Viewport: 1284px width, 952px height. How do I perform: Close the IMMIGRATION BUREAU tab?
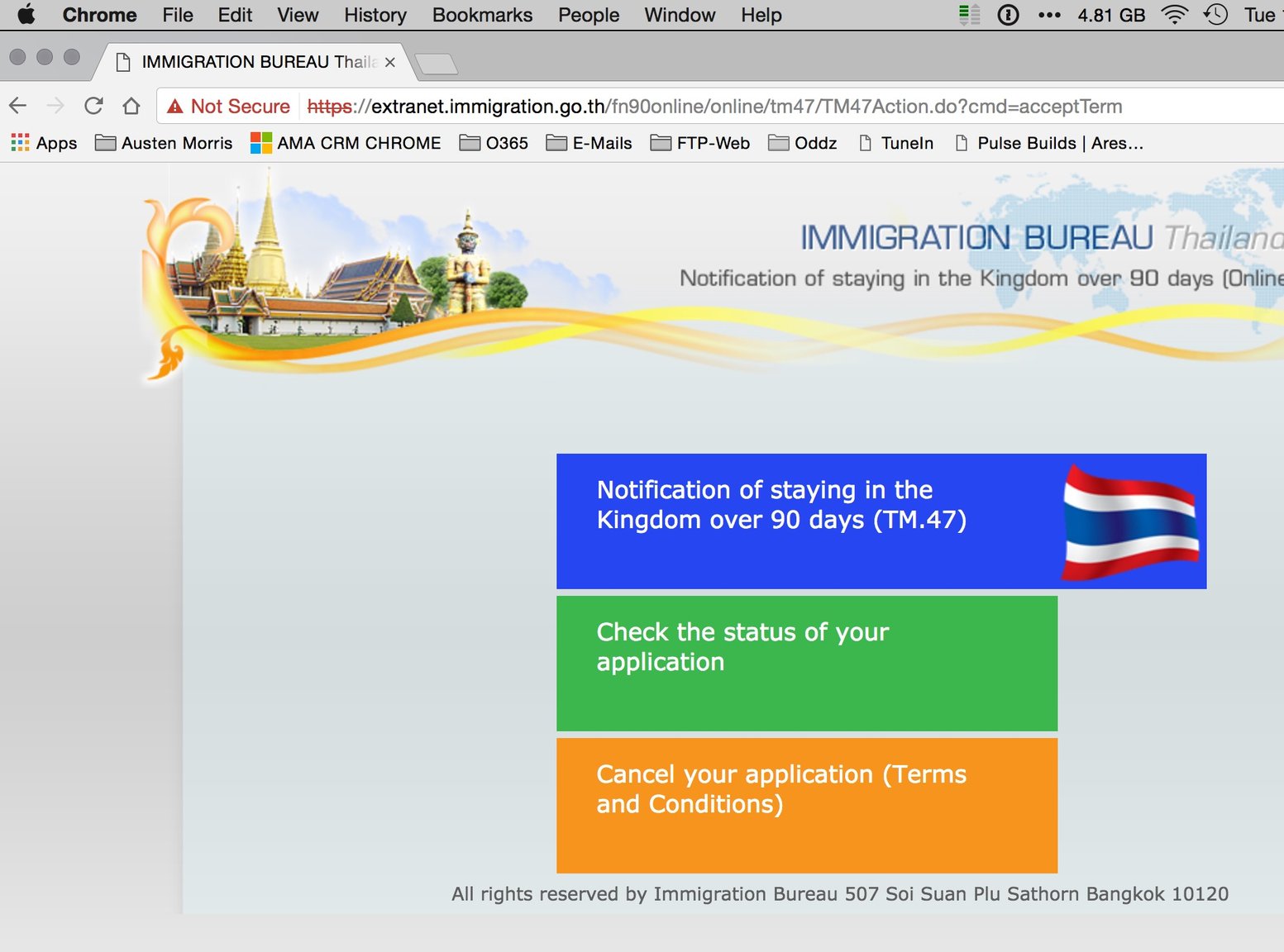click(x=390, y=63)
